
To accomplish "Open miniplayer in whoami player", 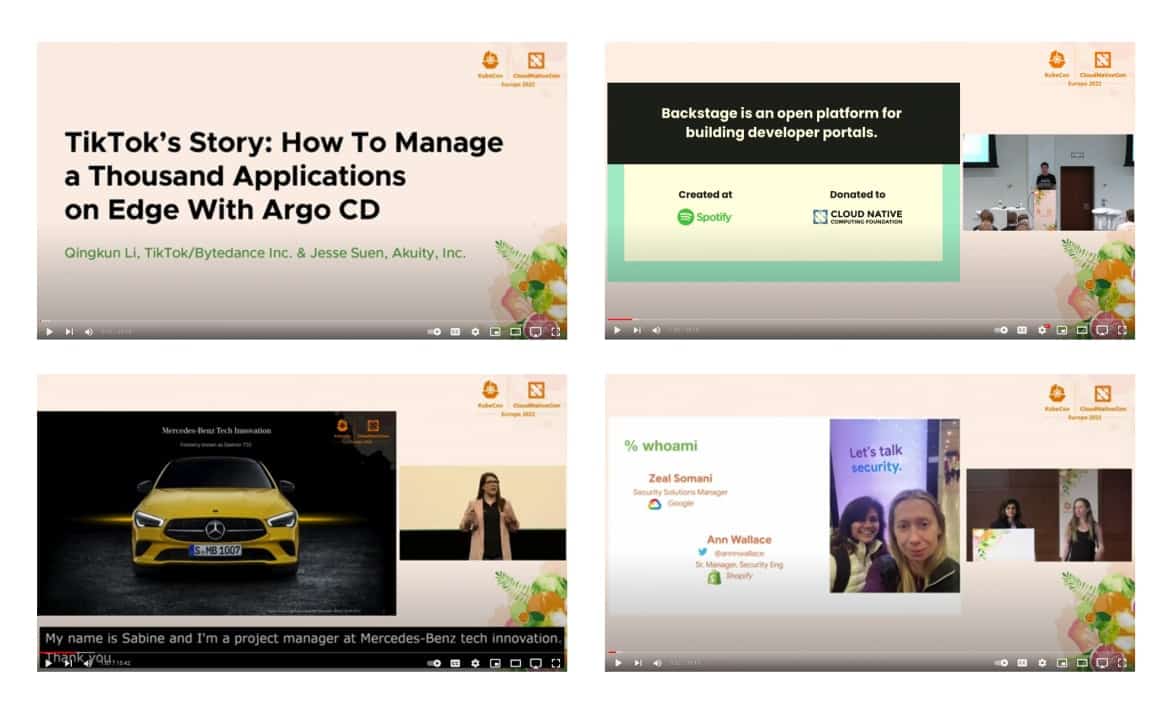I will point(1062,662).
